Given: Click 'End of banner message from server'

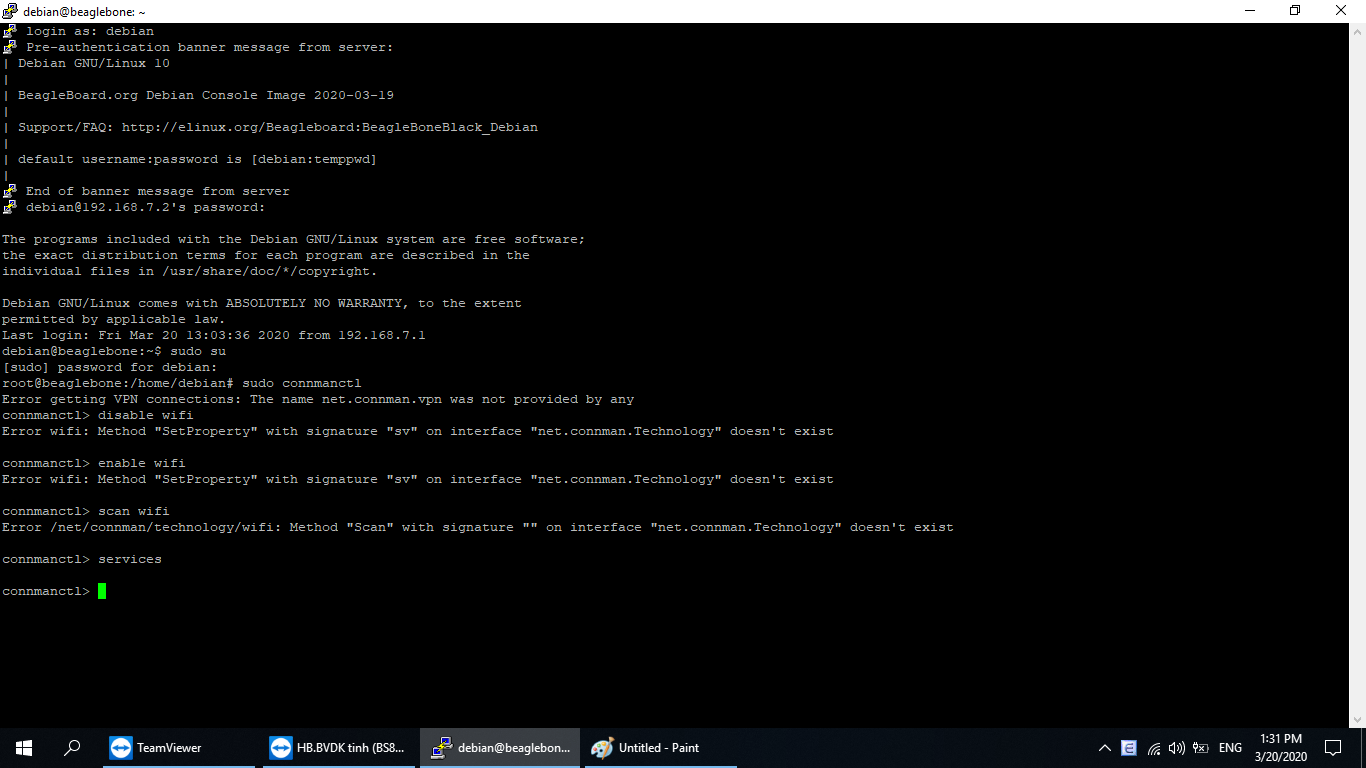Looking at the screenshot, I should tap(158, 191).
